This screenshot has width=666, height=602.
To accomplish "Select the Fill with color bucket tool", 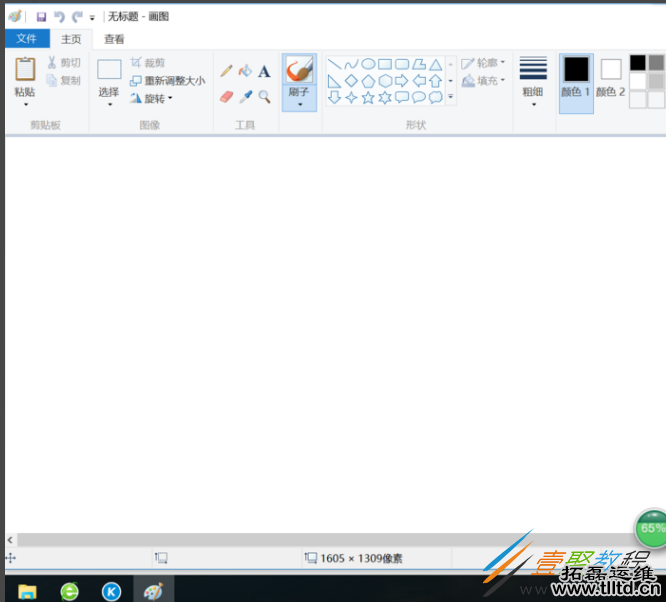I will 245,71.
